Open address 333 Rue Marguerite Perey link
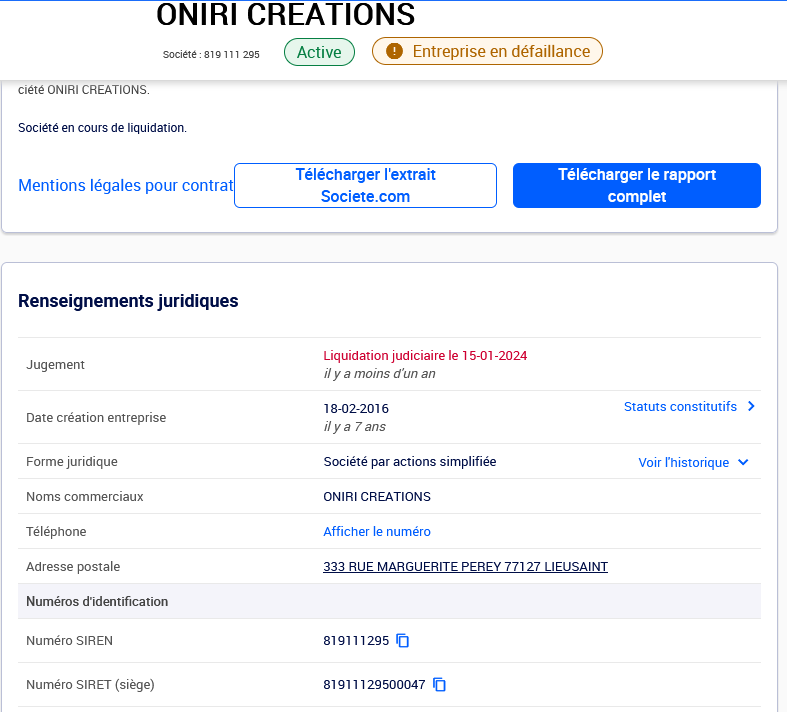 point(465,566)
